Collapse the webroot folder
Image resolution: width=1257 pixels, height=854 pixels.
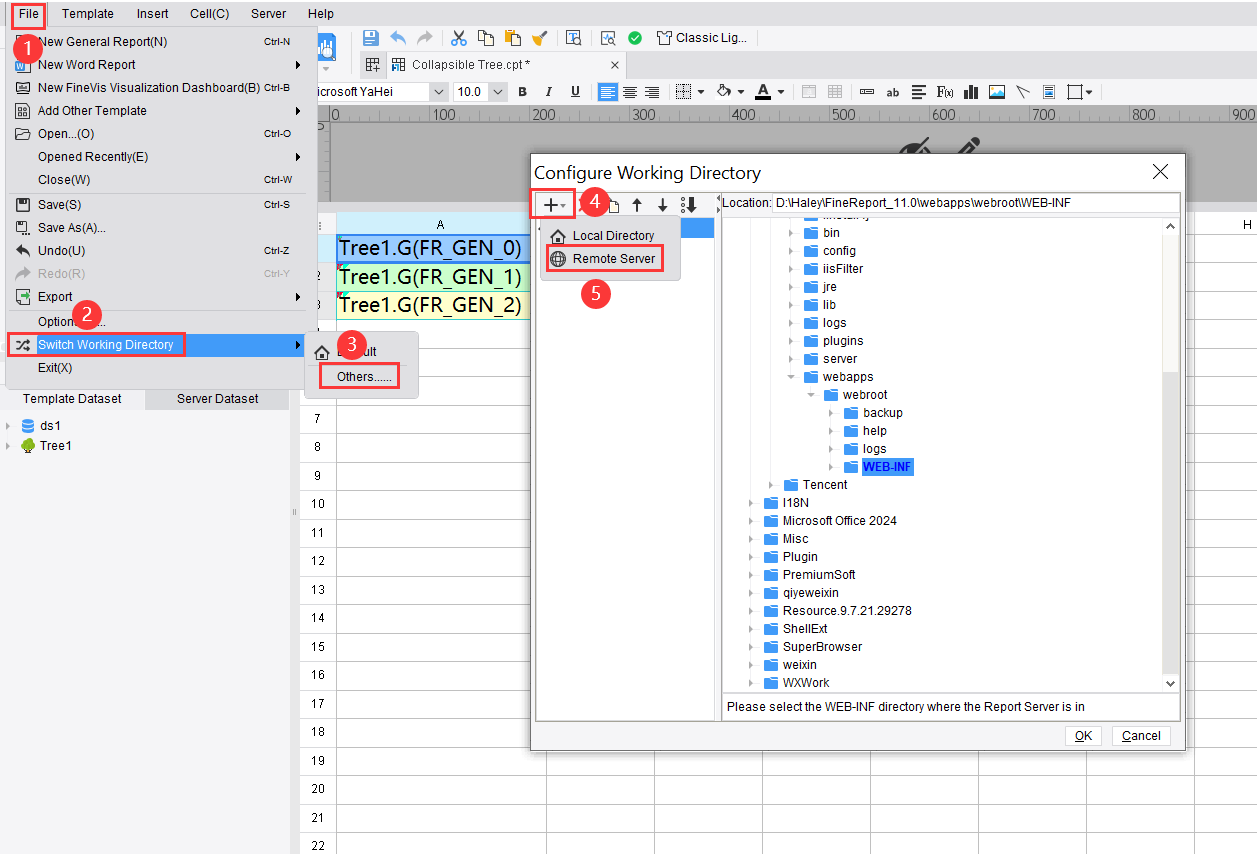812,394
